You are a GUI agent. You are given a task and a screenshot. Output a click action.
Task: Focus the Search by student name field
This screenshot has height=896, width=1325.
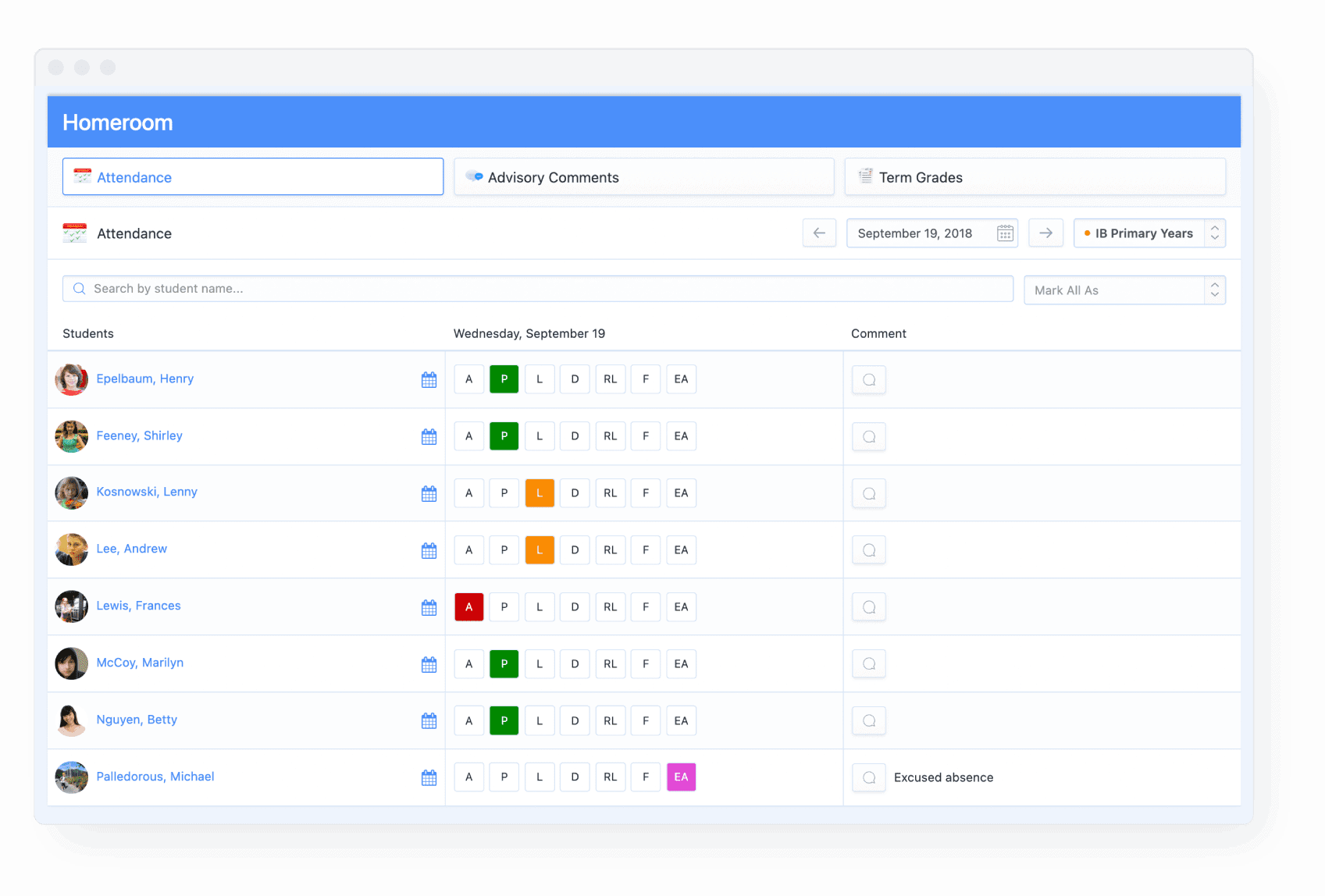point(538,289)
